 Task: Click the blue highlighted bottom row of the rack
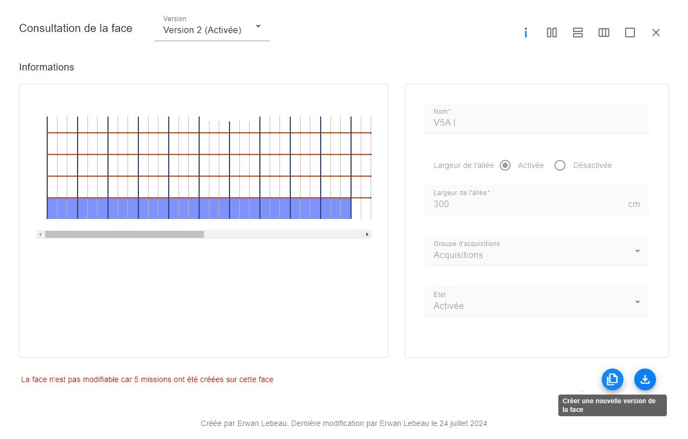(199, 208)
